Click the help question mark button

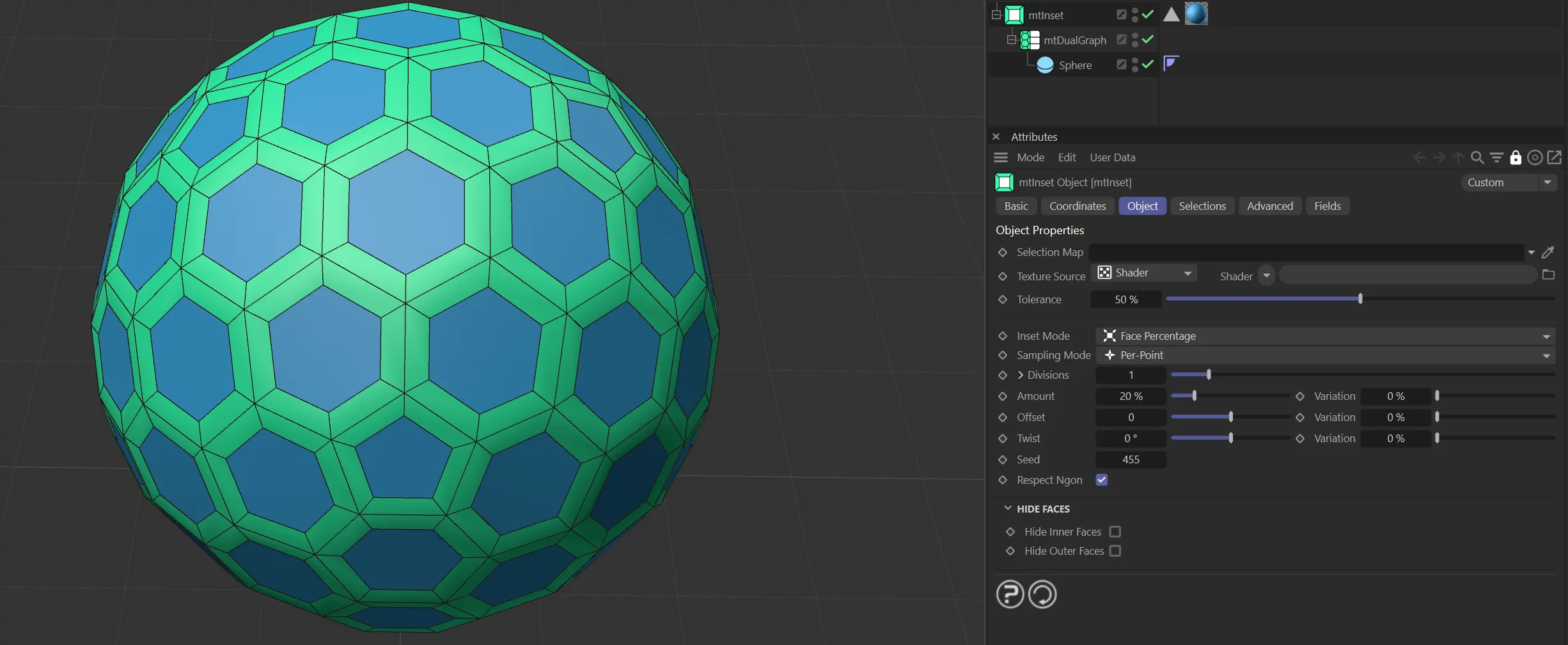click(x=1010, y=594)
